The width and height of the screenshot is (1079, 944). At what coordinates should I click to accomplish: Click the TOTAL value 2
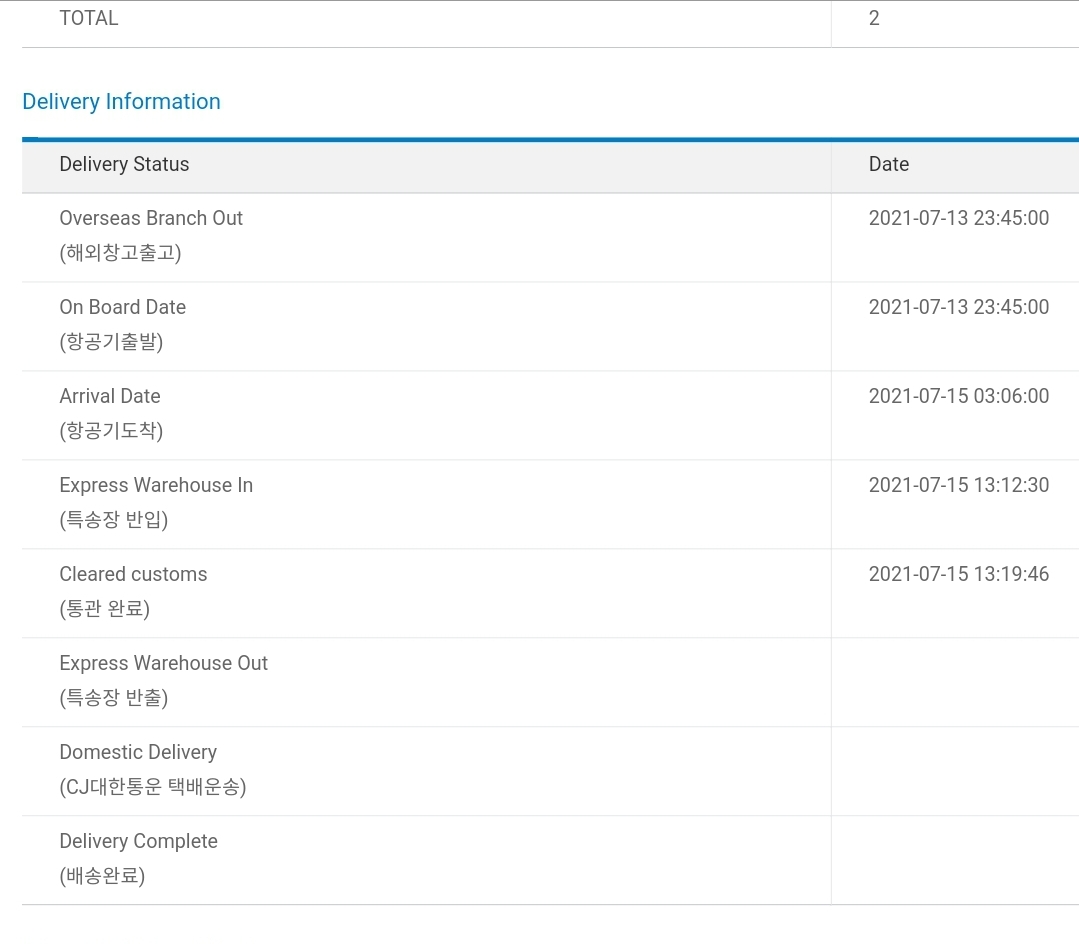pyautogui.click(x=874, y=19)
